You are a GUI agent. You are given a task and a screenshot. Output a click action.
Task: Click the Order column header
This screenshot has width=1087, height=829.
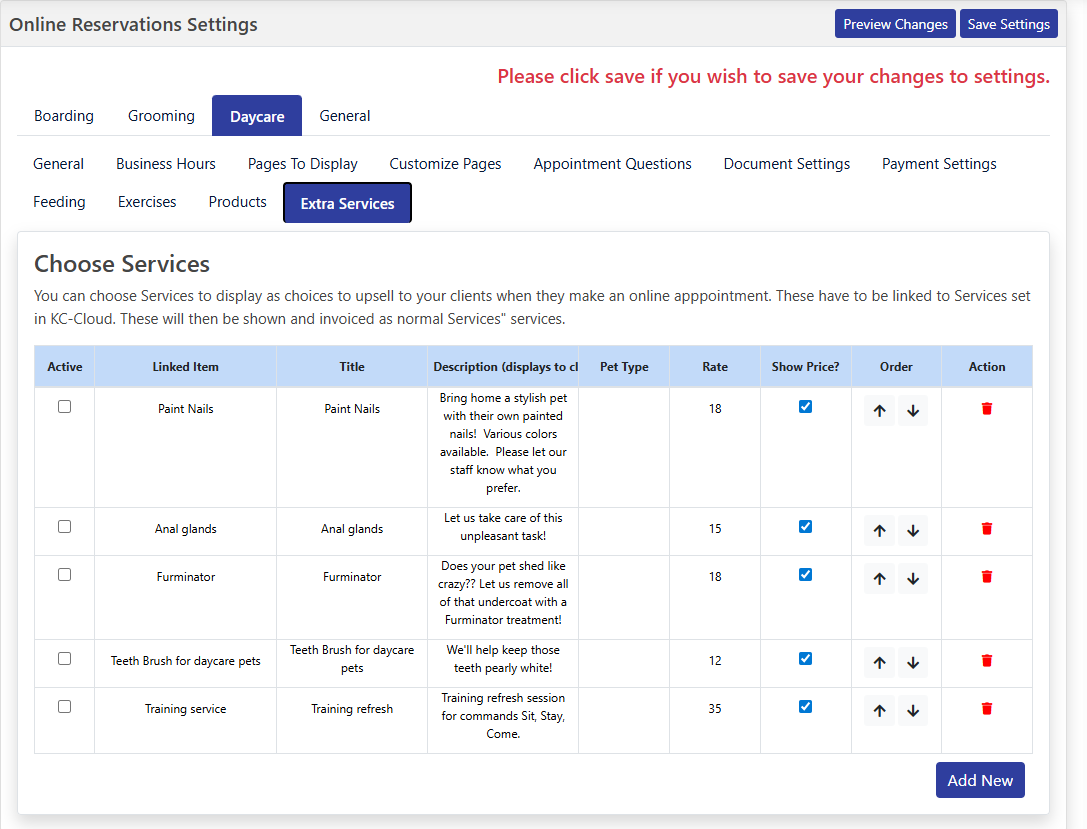click(x=896, y=367)
